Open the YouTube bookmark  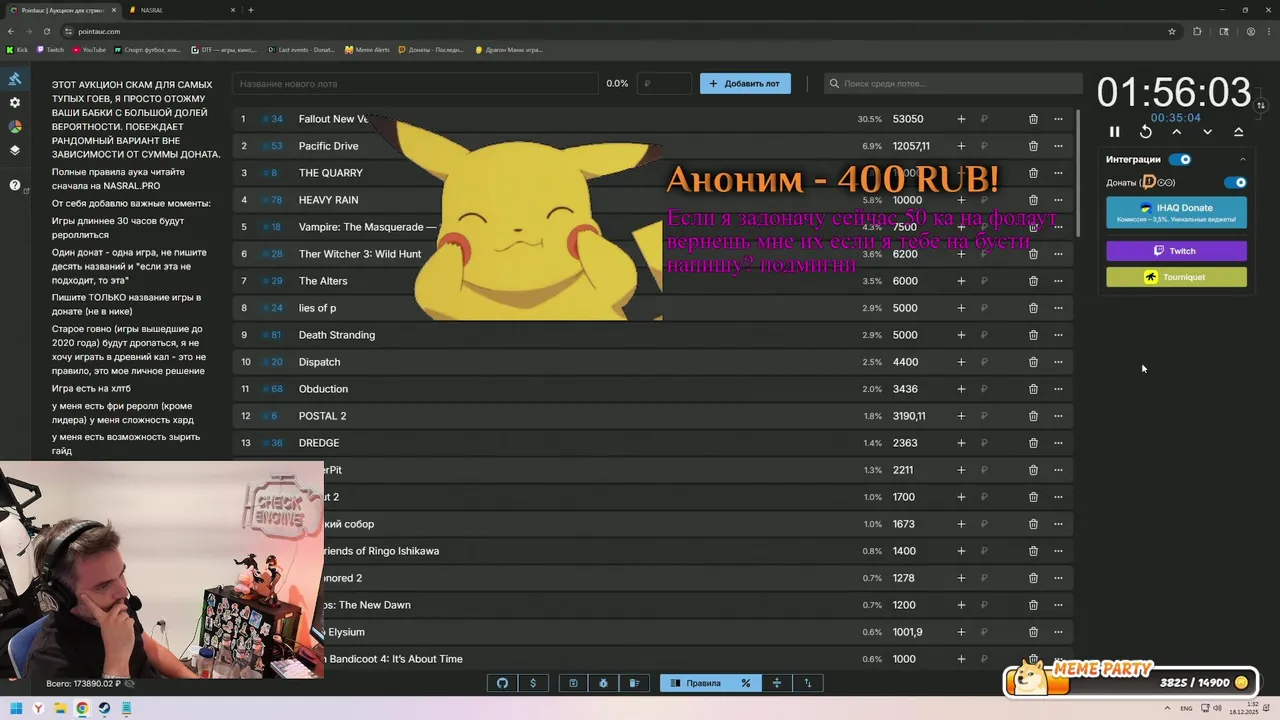coord(89,49)
